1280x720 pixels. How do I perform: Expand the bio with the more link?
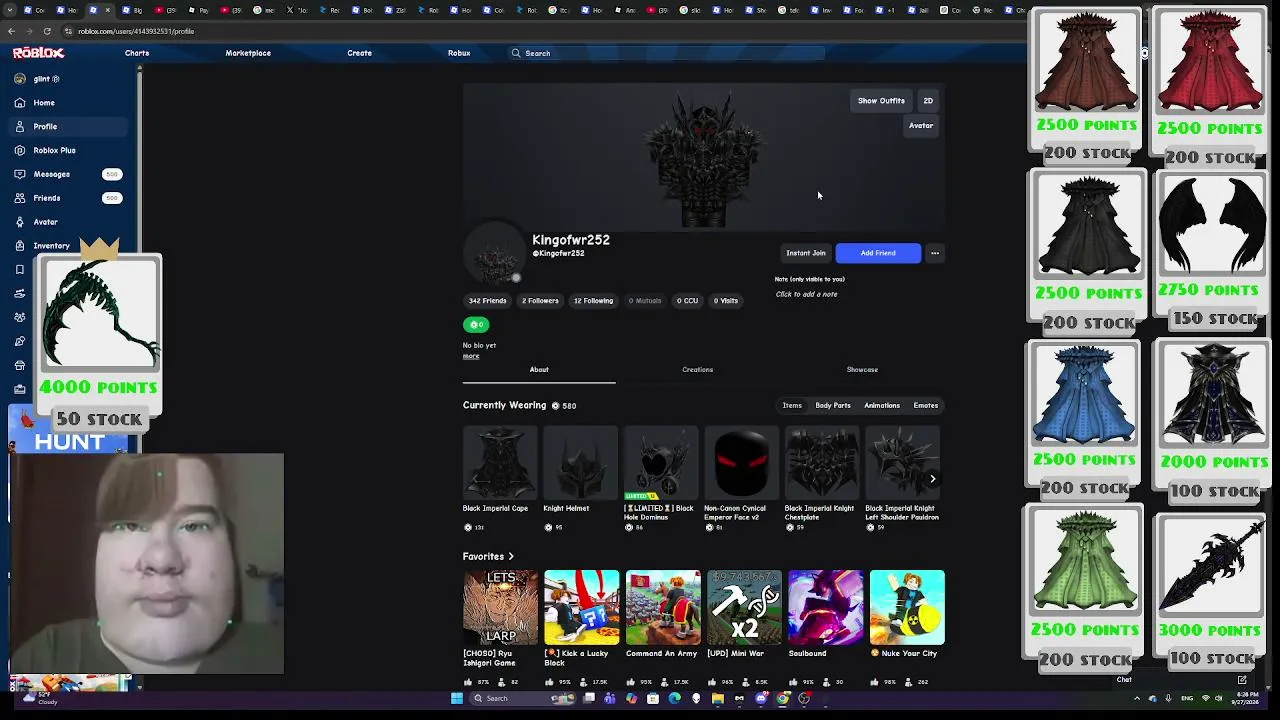471,356
